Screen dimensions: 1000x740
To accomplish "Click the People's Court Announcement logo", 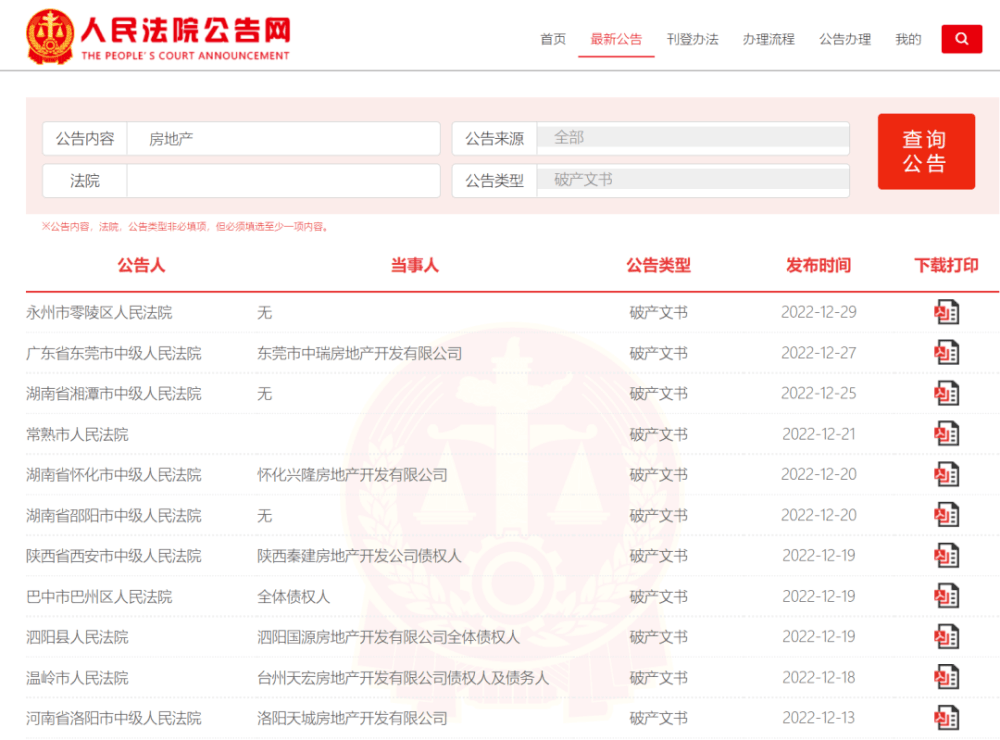I will tap(158, 36).
